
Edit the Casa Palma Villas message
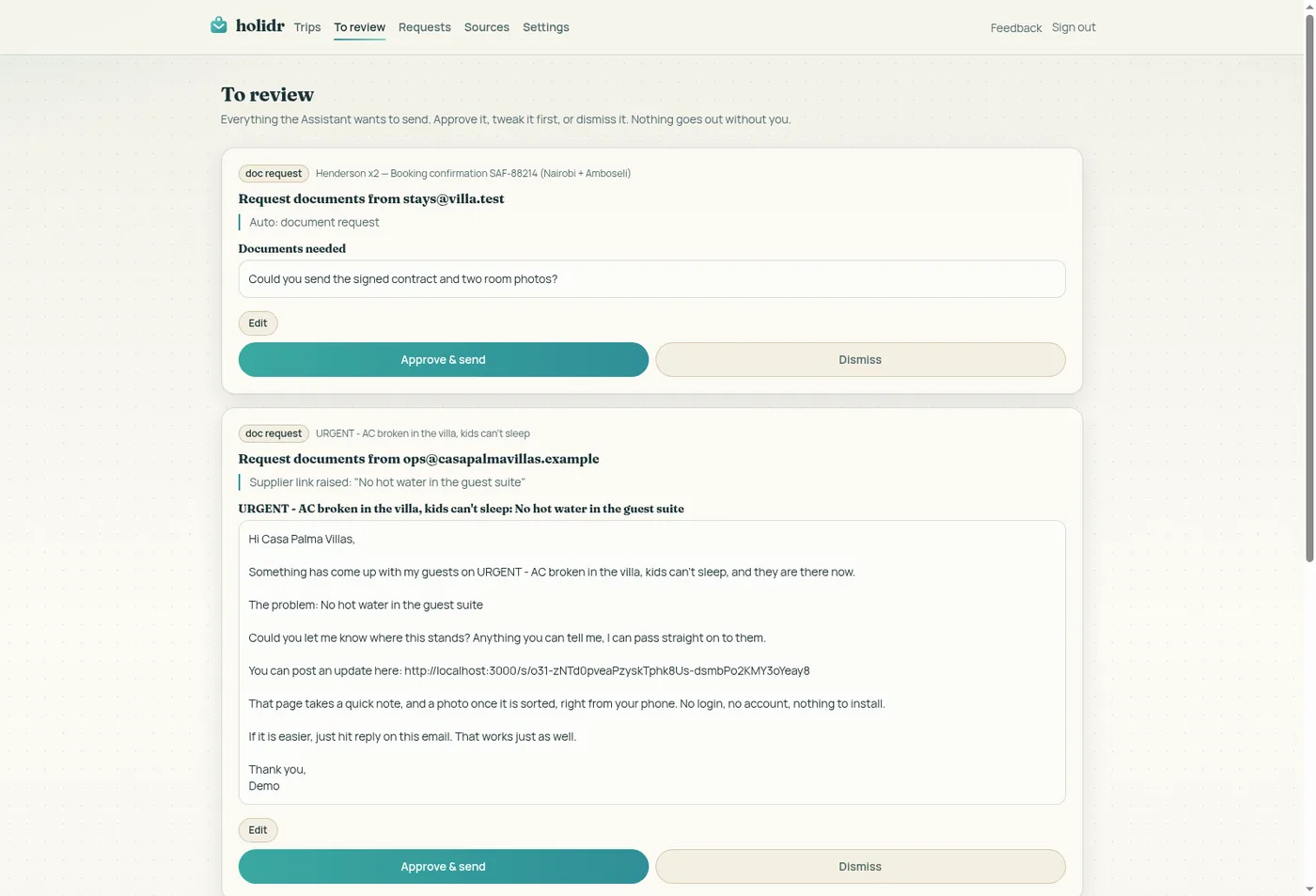tap(258, 830)
